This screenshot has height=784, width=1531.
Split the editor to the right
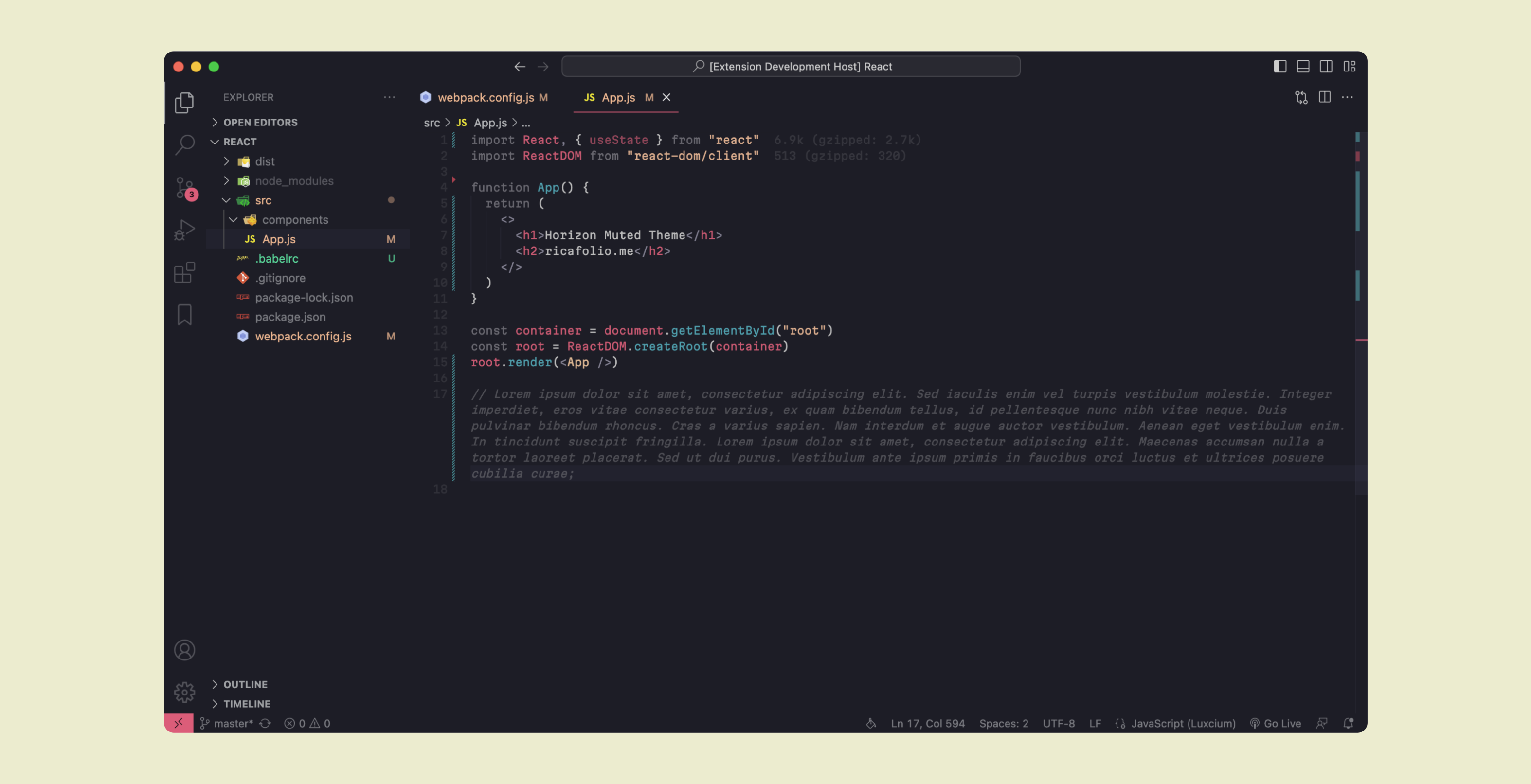pos(1324,97)
